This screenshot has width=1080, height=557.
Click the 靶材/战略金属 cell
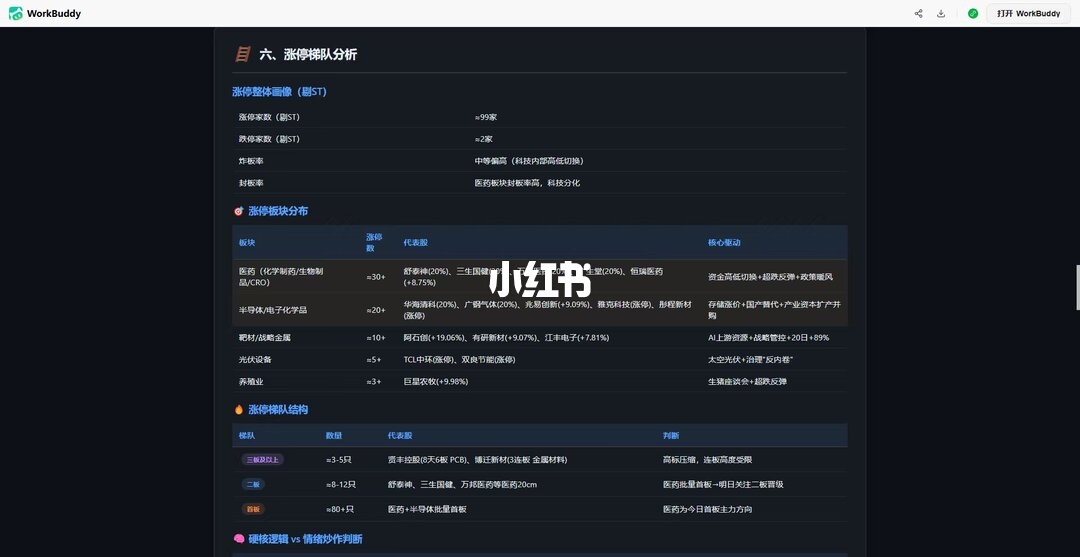(x=266, y=337)
